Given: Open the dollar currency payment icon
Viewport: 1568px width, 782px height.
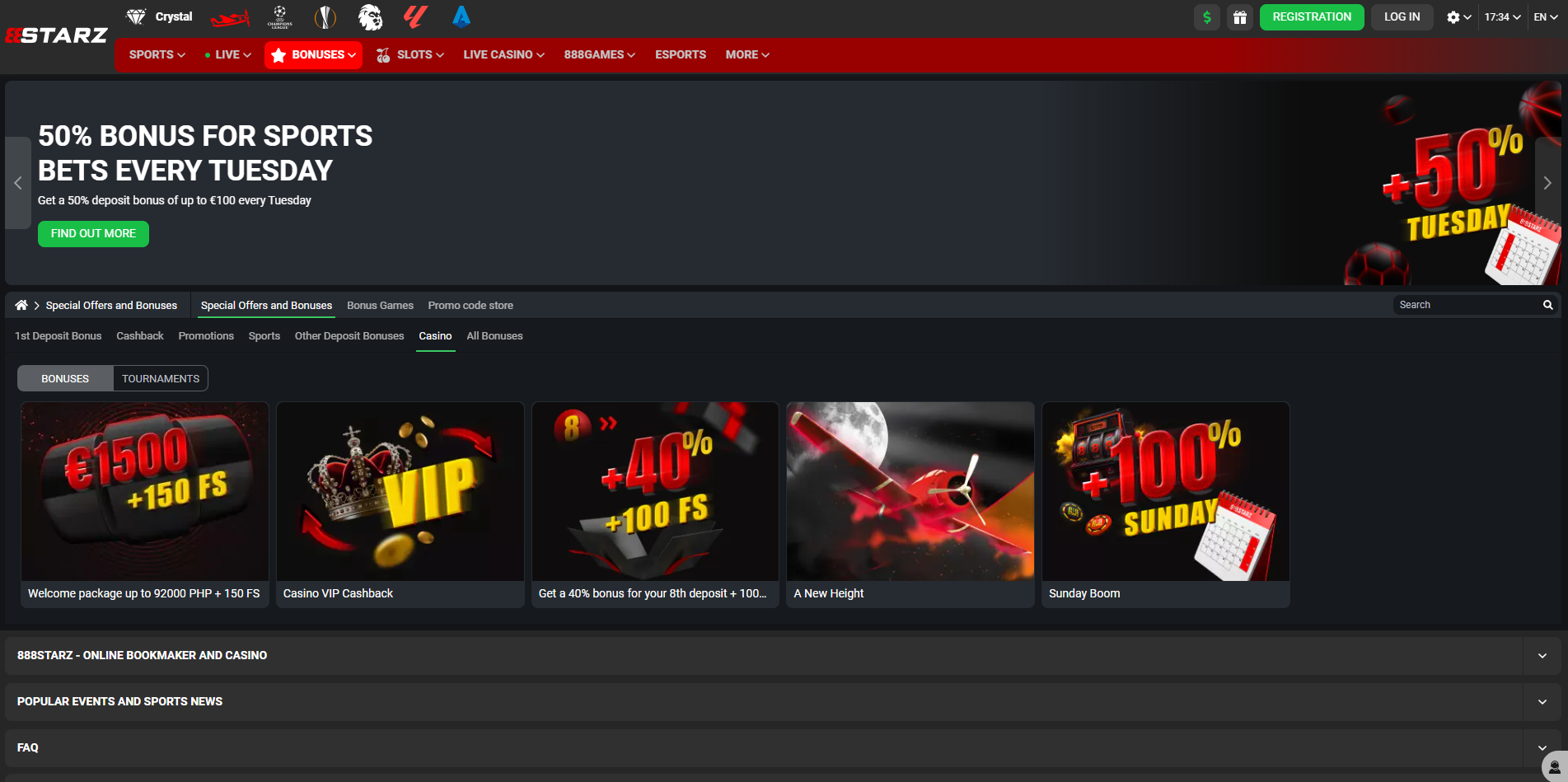Looking at the screenshot, I should pyautogui.click(x=1206, y=16).
